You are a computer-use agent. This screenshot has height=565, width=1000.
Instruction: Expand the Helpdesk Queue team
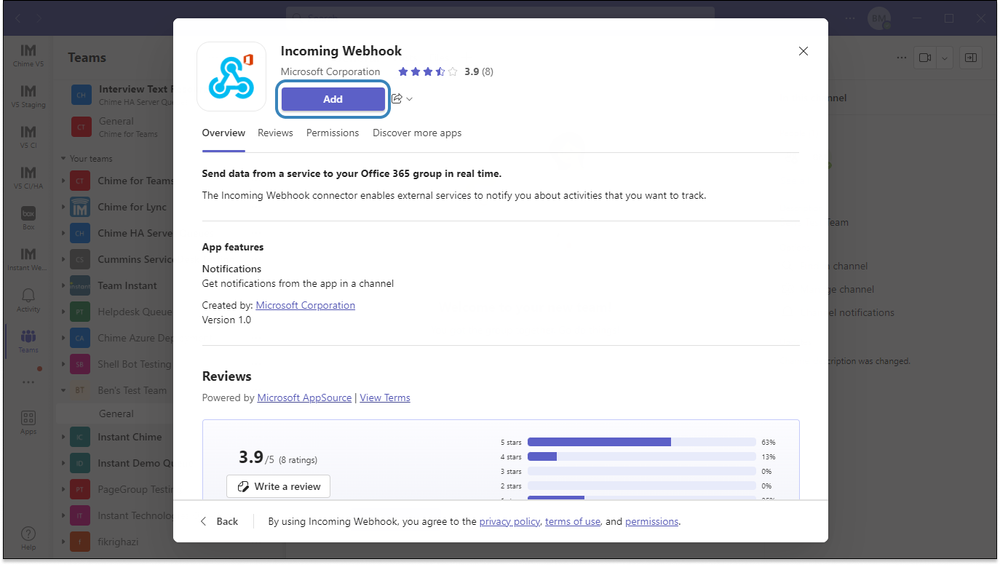[x=63, y=312]
